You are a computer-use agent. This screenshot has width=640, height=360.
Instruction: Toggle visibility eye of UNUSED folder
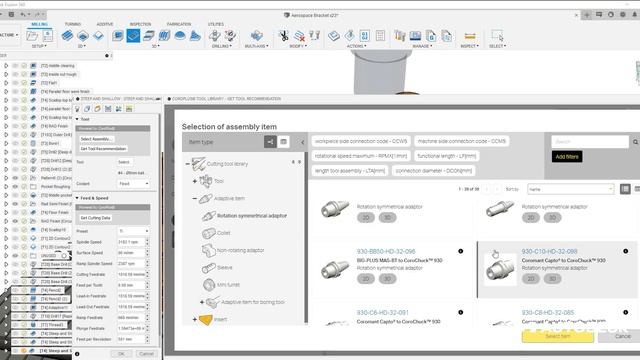click(x=15, y=256)
